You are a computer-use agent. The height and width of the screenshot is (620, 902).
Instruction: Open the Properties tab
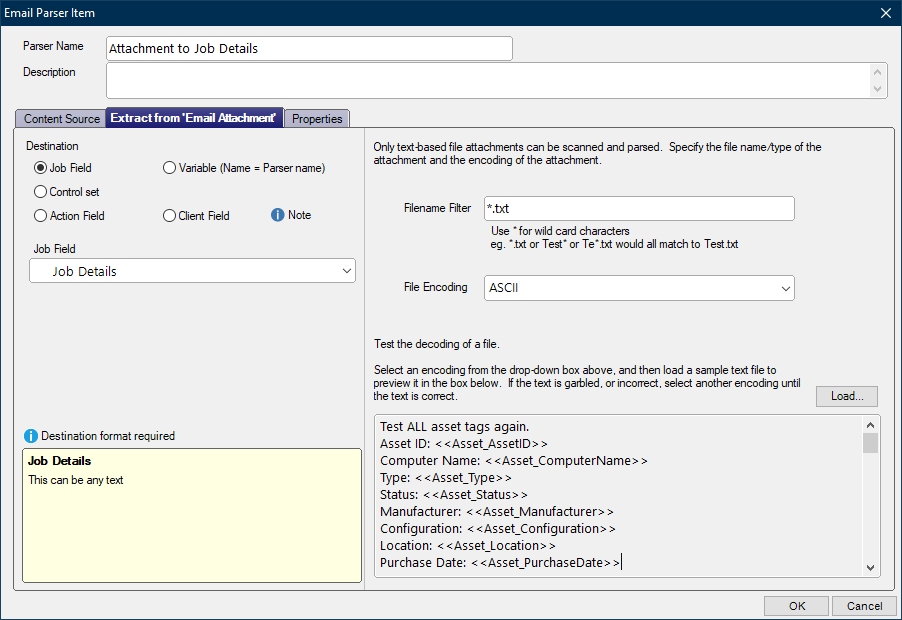pos(317,118)
